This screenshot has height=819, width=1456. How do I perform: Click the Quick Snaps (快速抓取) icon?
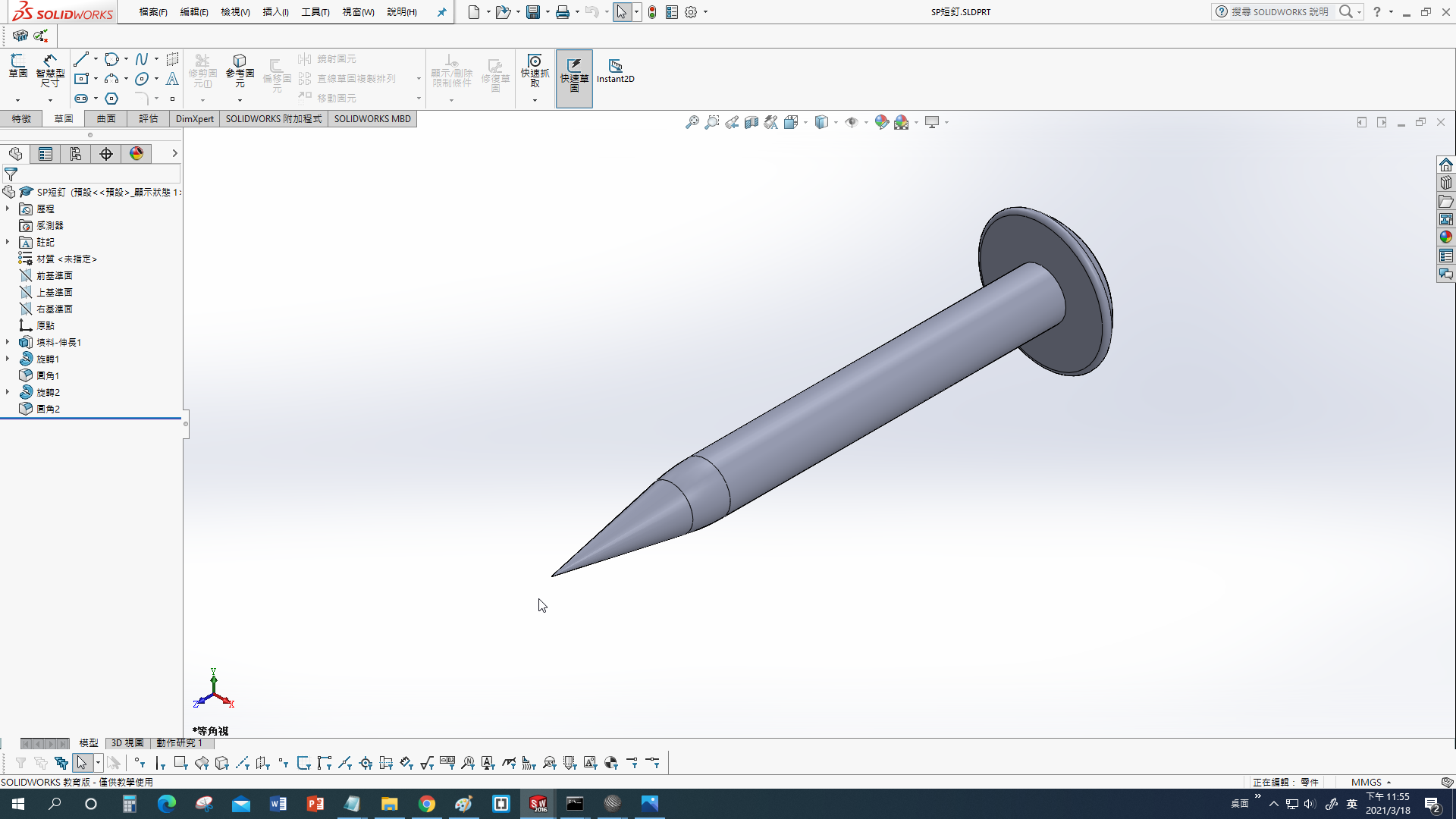click(535, 70)
